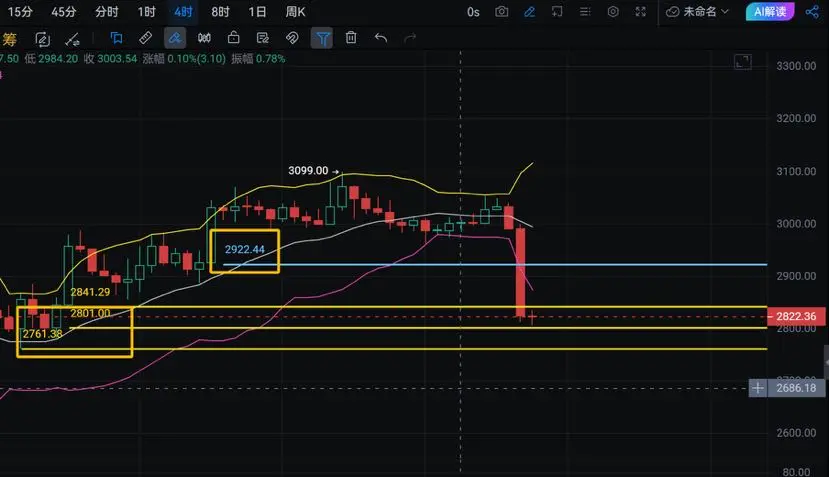829x477 pixels.
Task: Expand the side panel handle at right edge
Action: coord(826,362)
